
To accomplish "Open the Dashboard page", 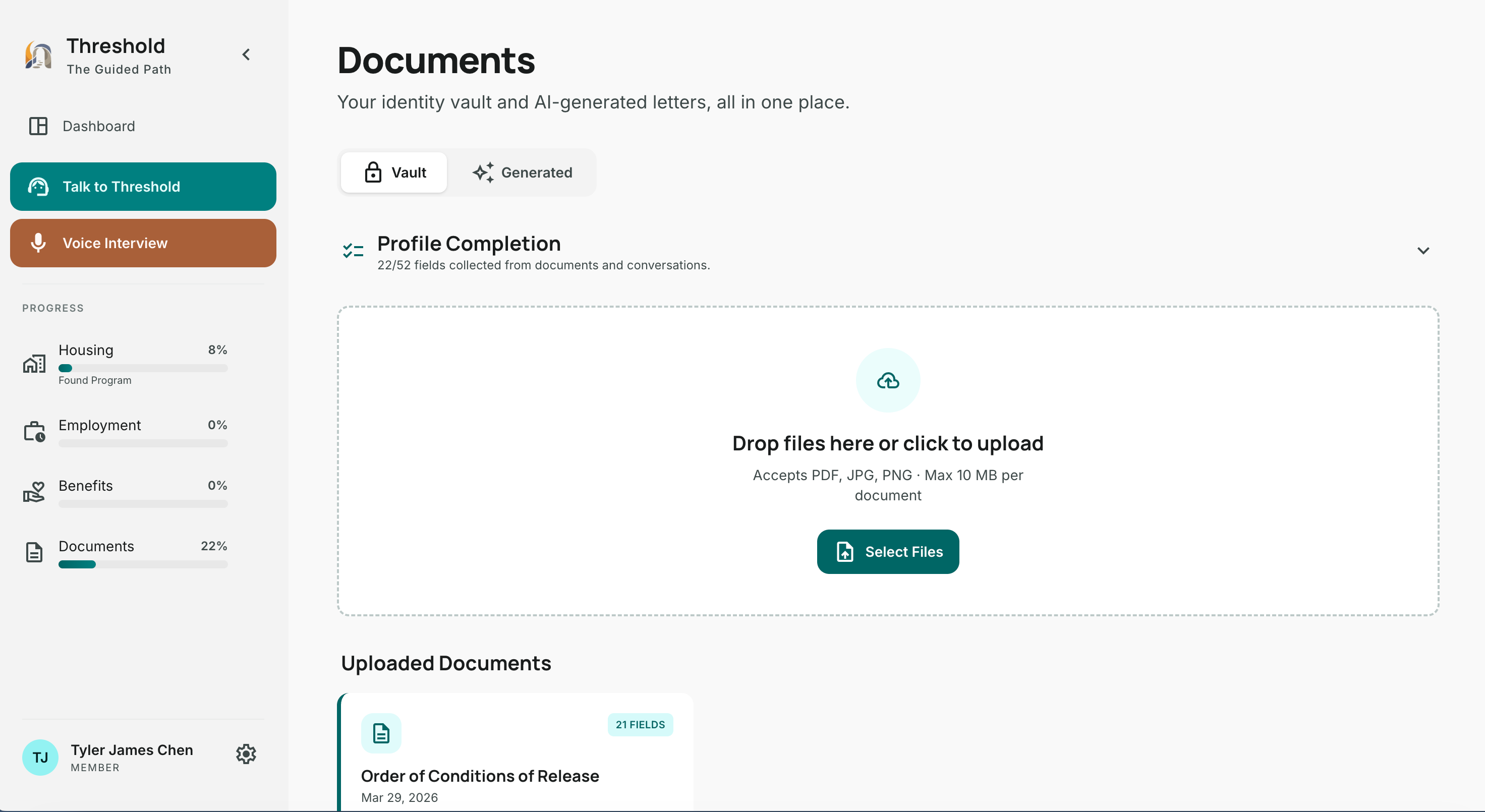I will [98, 126].
